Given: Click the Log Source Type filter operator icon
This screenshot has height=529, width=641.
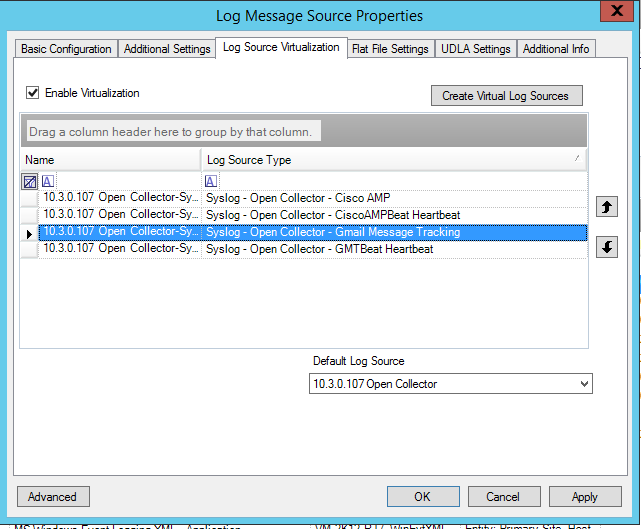Looking at the screenshot, I should coord(211,181).
